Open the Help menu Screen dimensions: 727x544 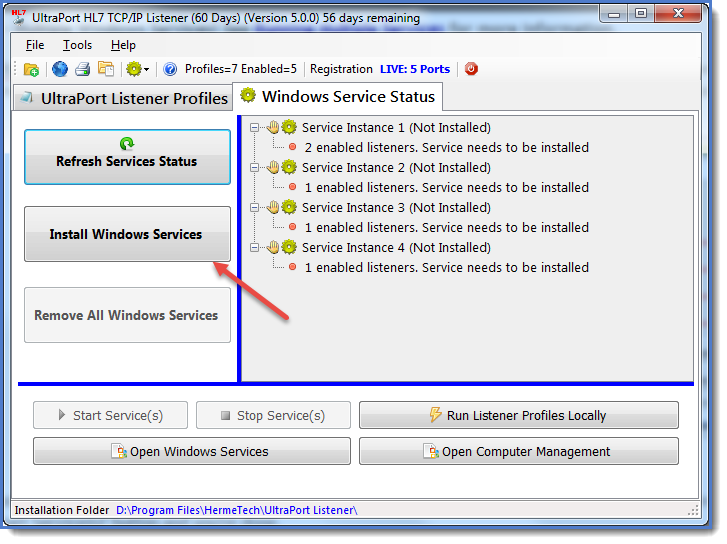tap(123, 45)
